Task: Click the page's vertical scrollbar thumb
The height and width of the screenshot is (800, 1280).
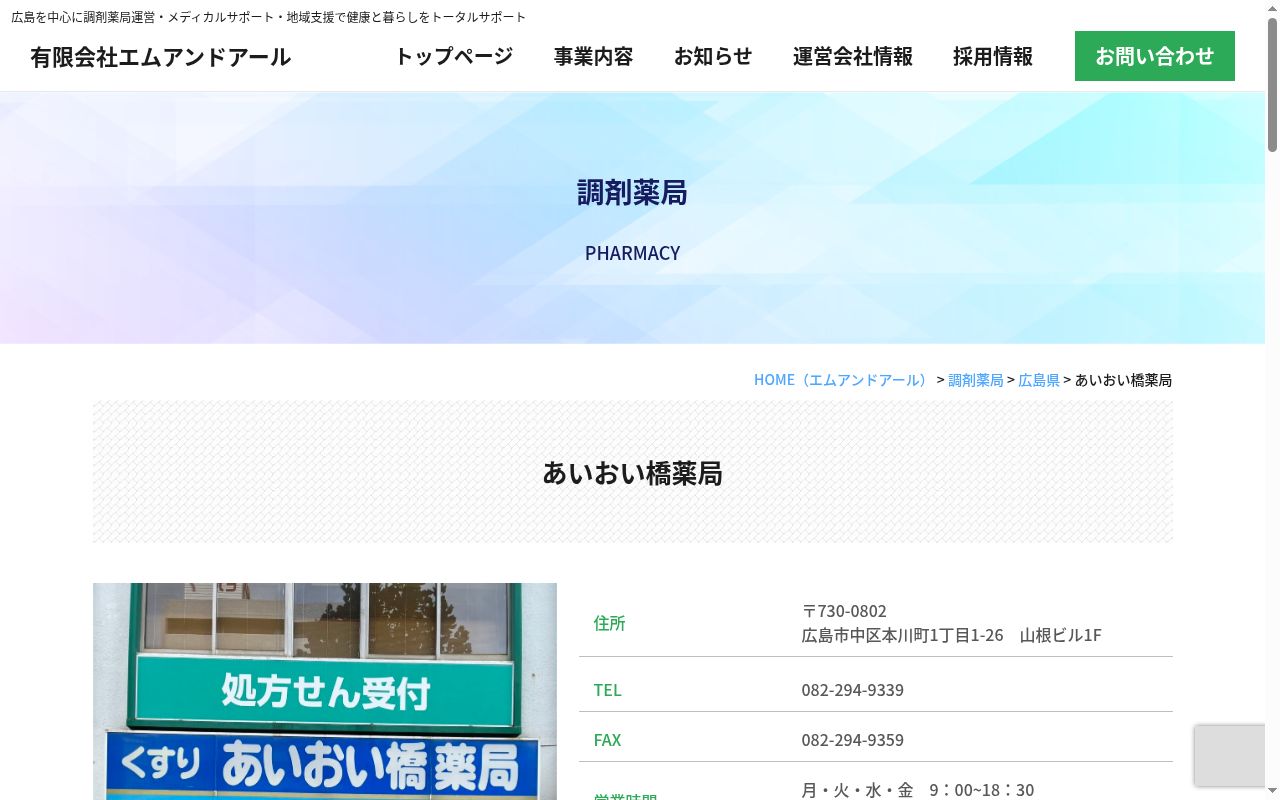Action: tap(1272, 85)
